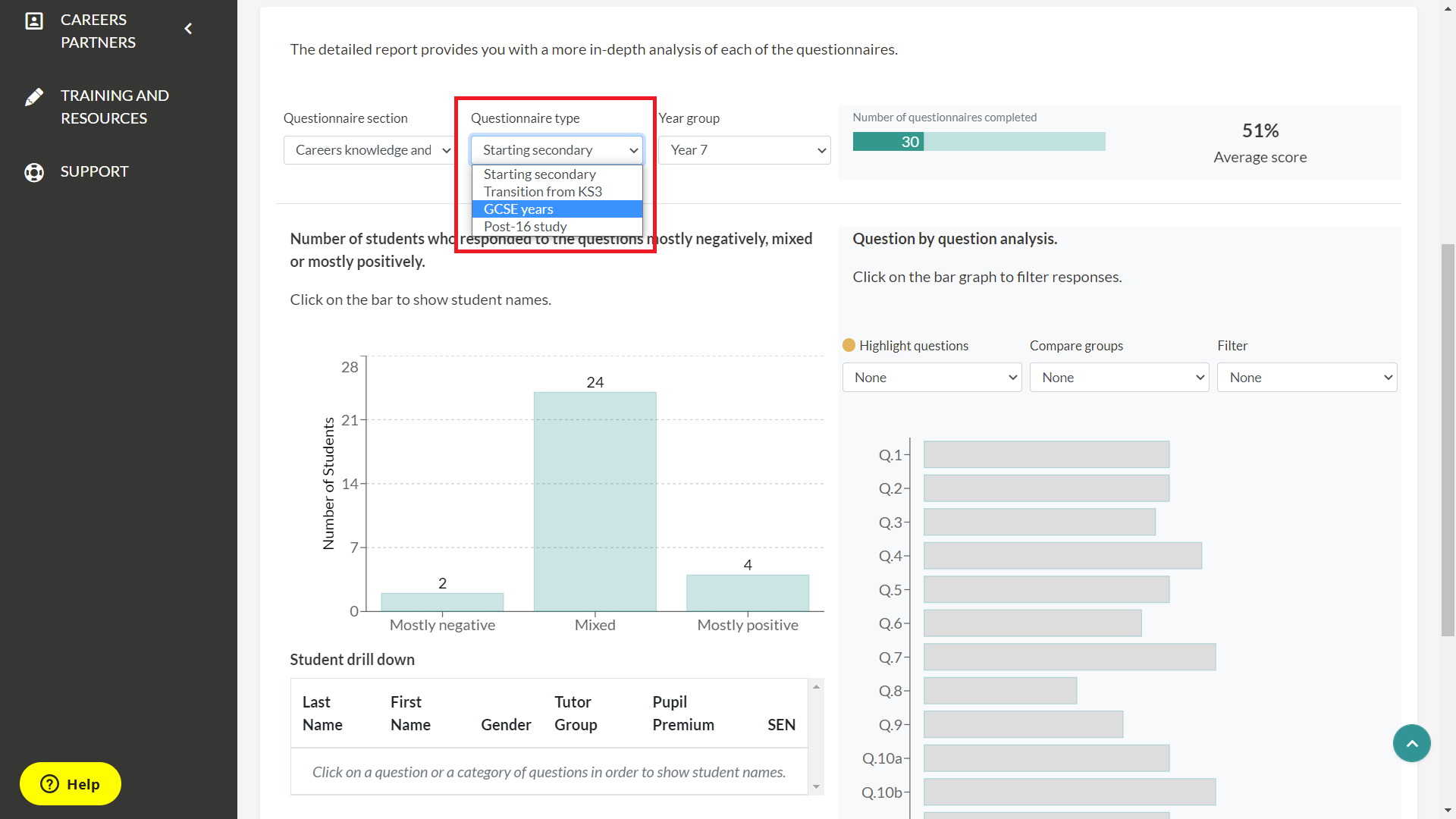Click the Q.5 bar in question analysis
The width and height of the screenshot is (1456, 819).
click(x=1046, y=590)
